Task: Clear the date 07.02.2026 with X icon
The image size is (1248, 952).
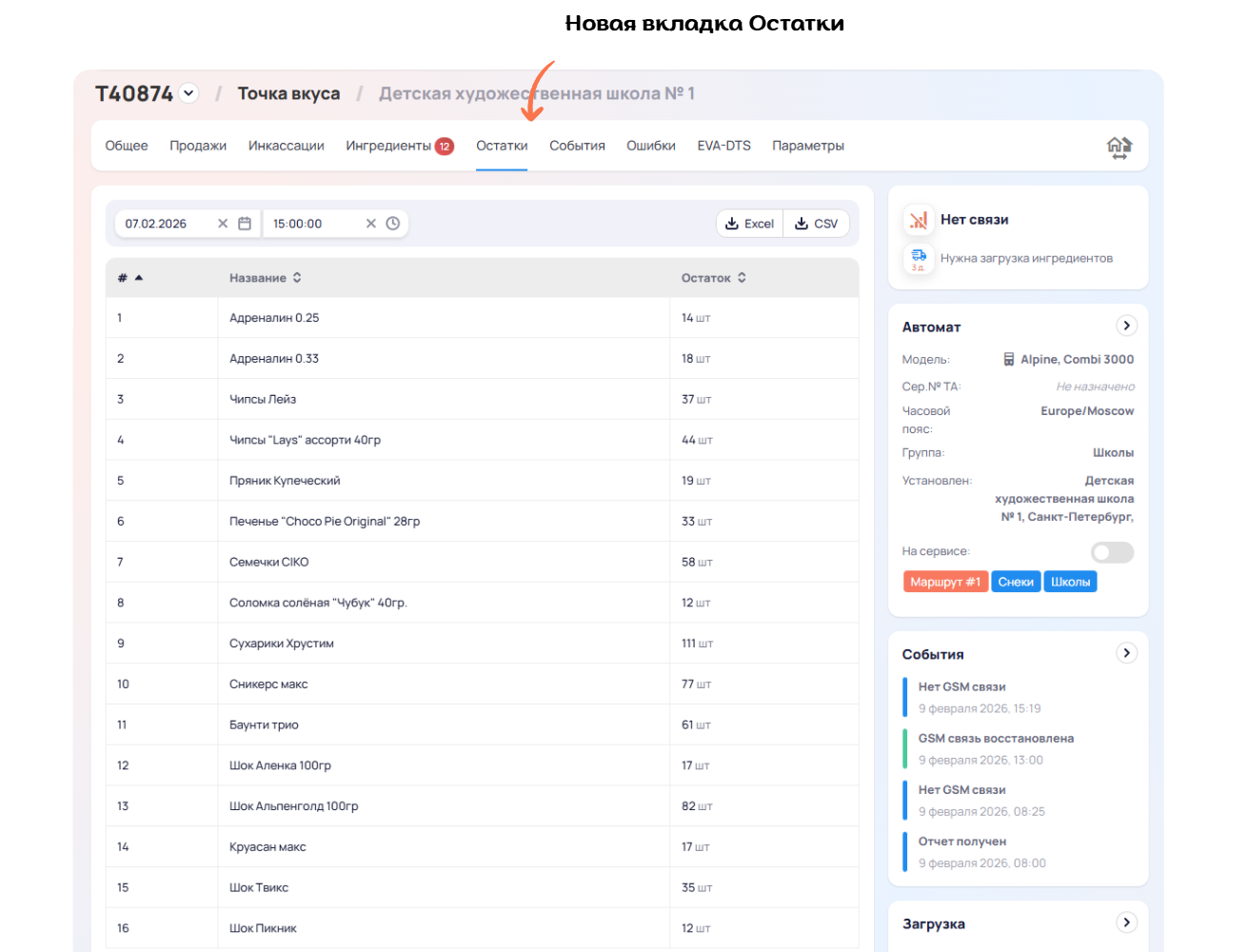Action: [223, 224]
